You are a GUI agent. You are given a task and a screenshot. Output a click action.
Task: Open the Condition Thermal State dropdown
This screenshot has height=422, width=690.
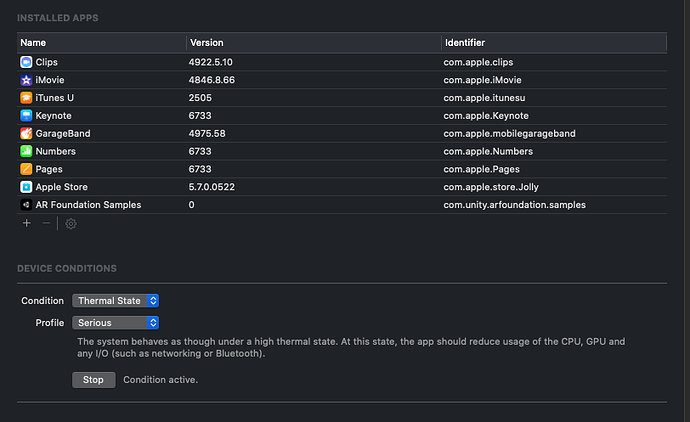pyautogui.click(x=116, y=300)
